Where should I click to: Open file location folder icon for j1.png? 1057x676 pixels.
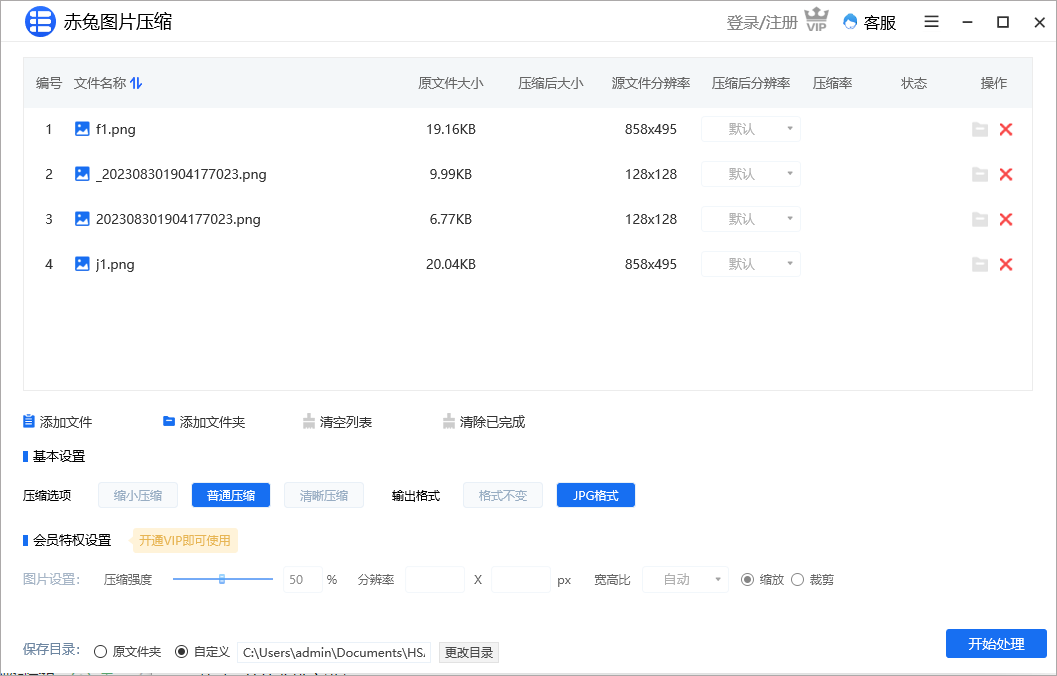click(x=980, y=264)
